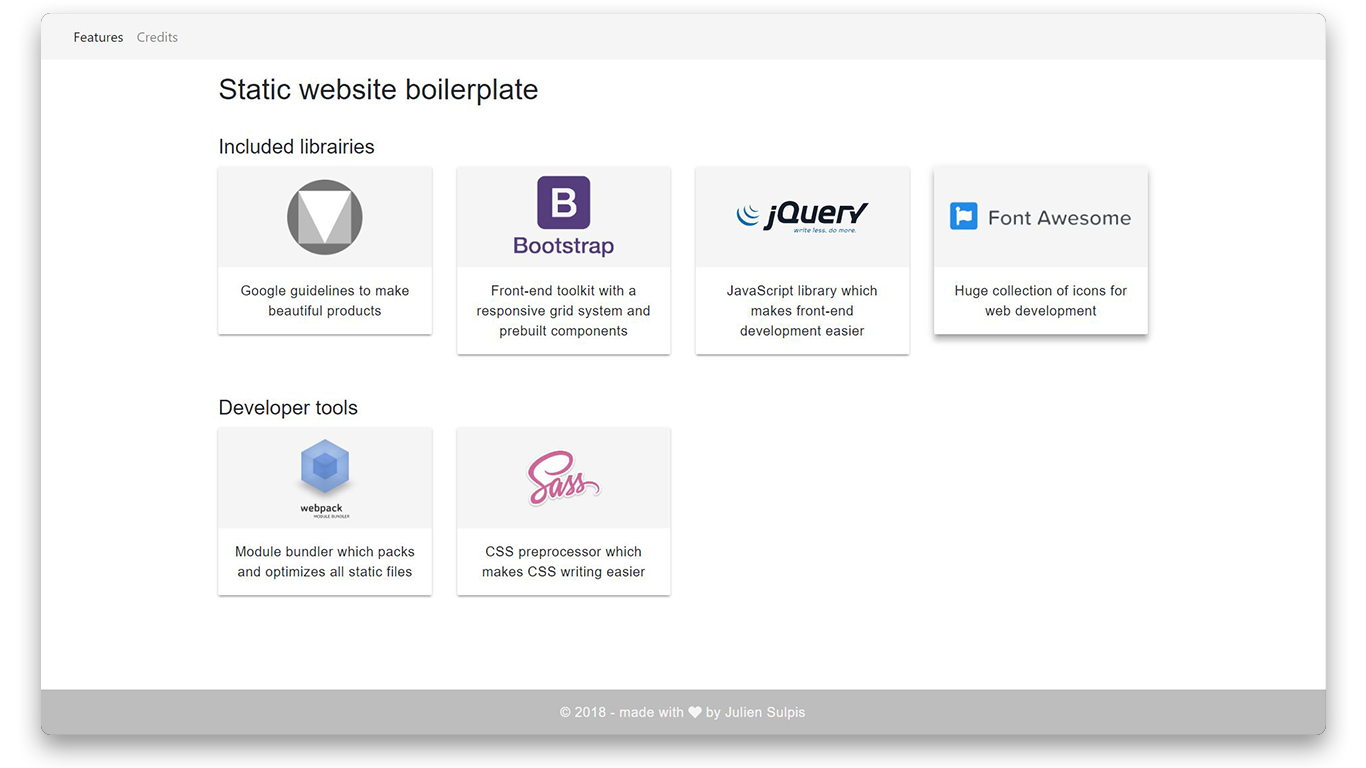1366x768 pixels.
Task: Open the Features navigation item
Action: point(98,37)
